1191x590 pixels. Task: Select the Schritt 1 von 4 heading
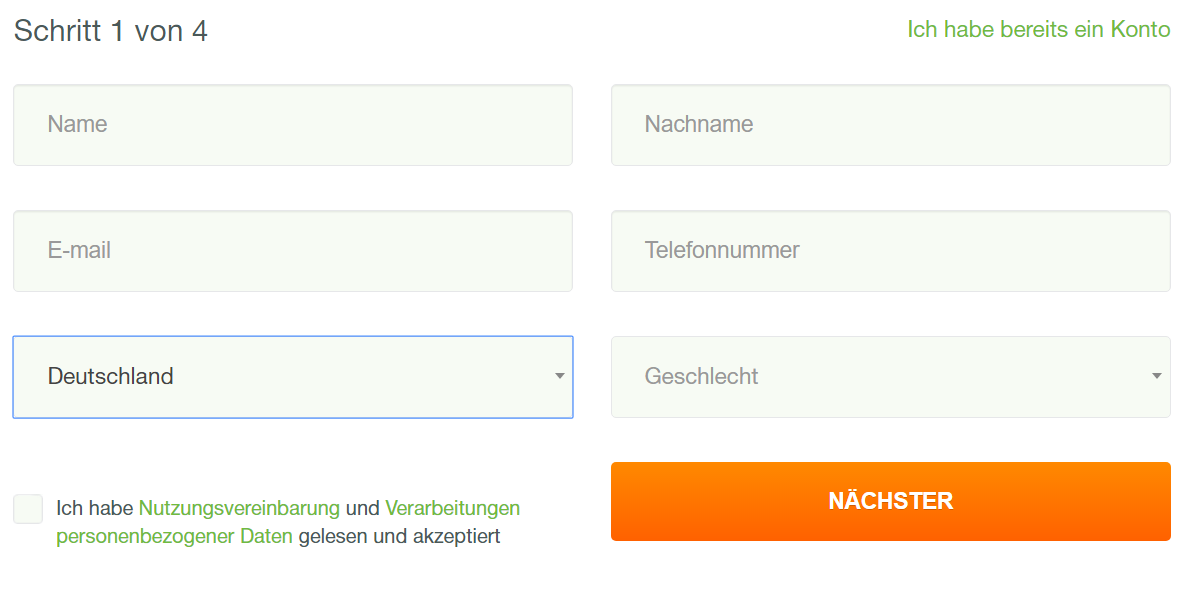tap(110, 30)
